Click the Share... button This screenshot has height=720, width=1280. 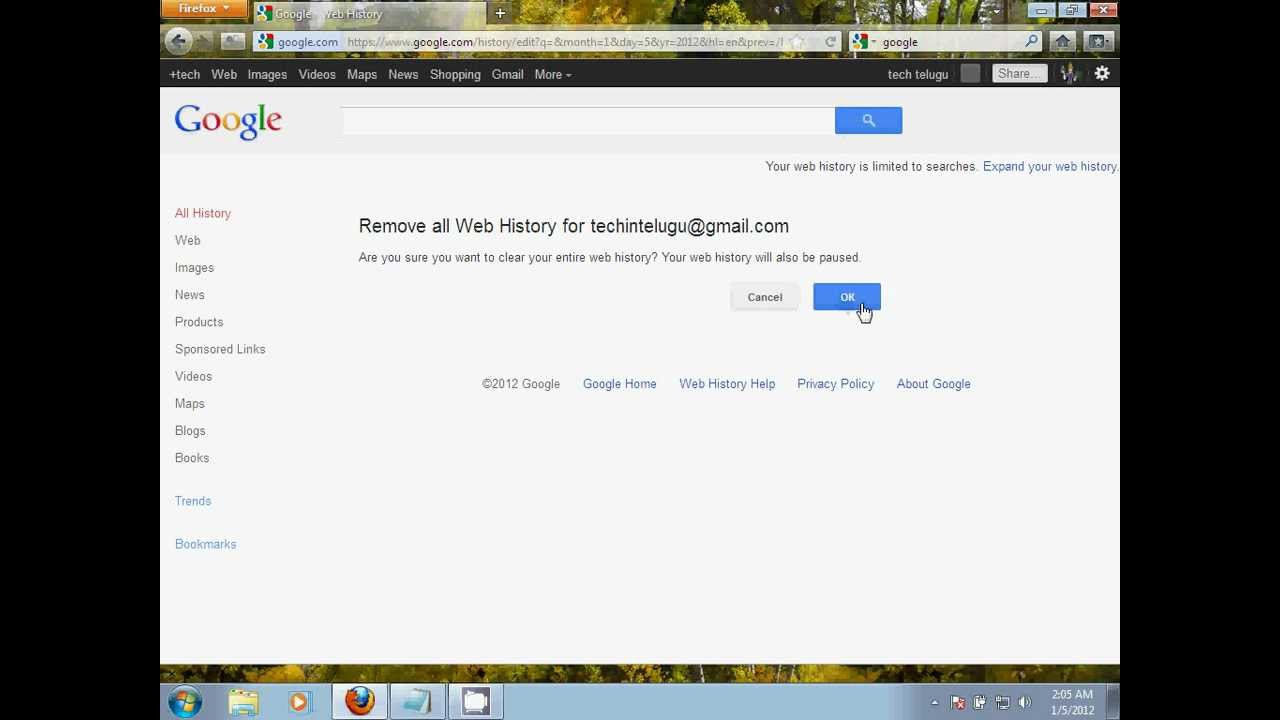point(1018,74)
